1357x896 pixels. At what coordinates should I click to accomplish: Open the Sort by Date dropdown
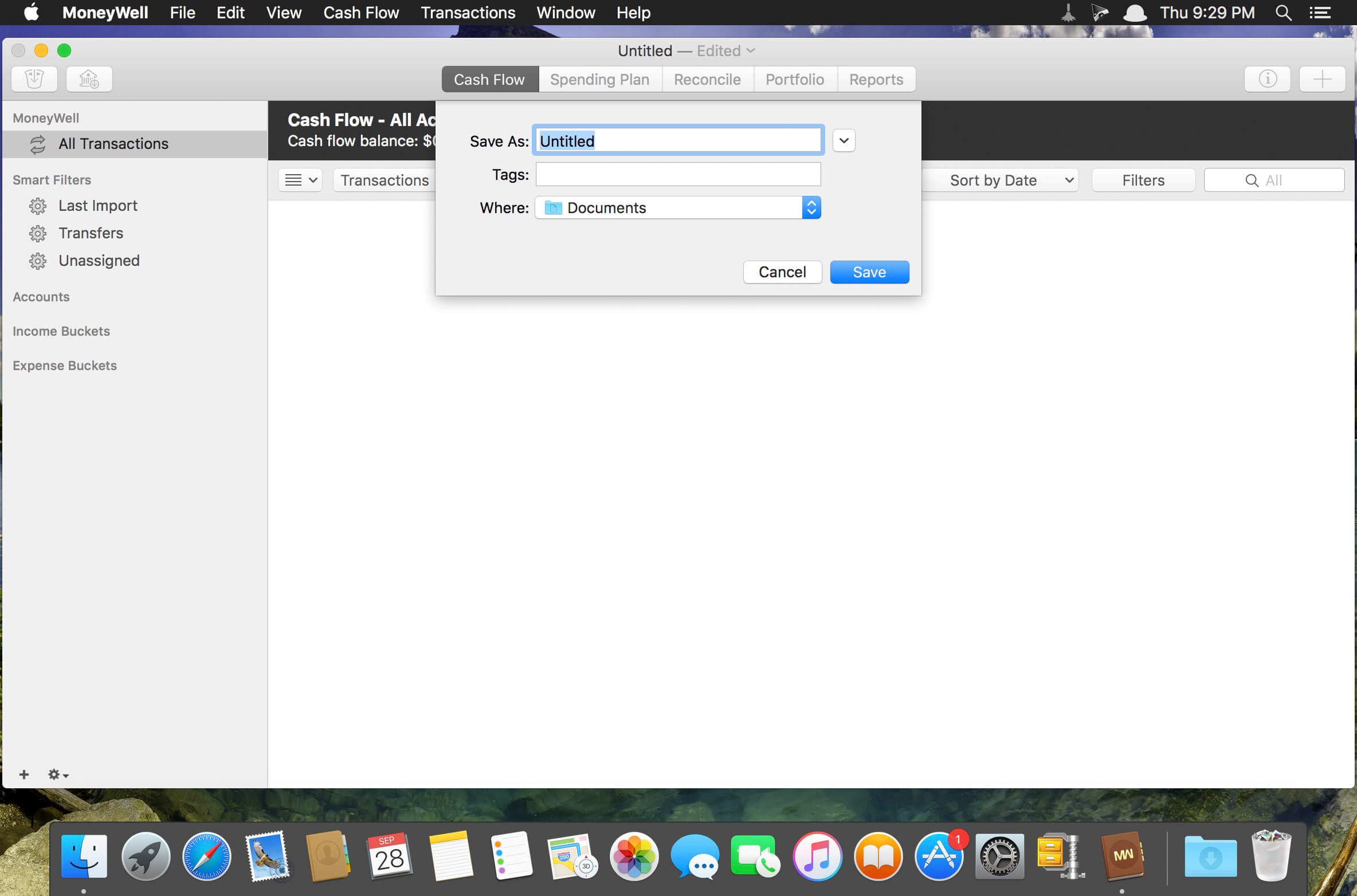click(x=1001, y=180)
